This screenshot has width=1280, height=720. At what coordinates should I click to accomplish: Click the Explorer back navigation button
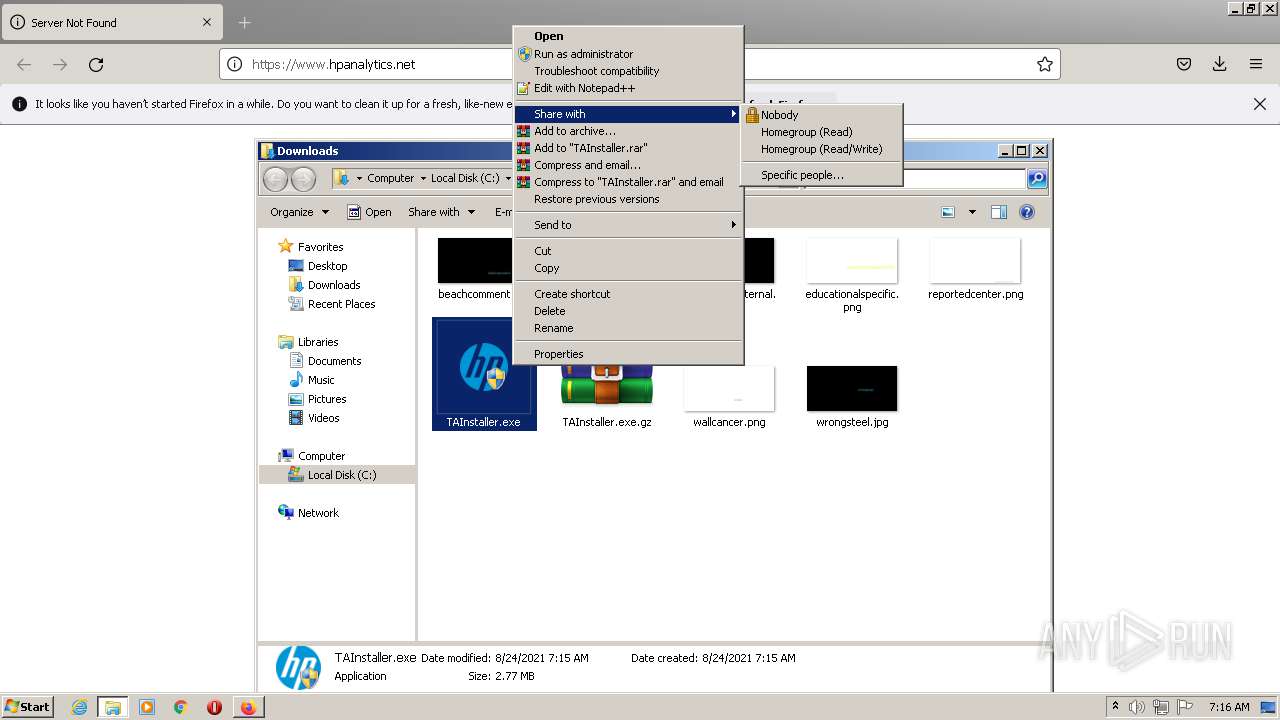point(276,179)
